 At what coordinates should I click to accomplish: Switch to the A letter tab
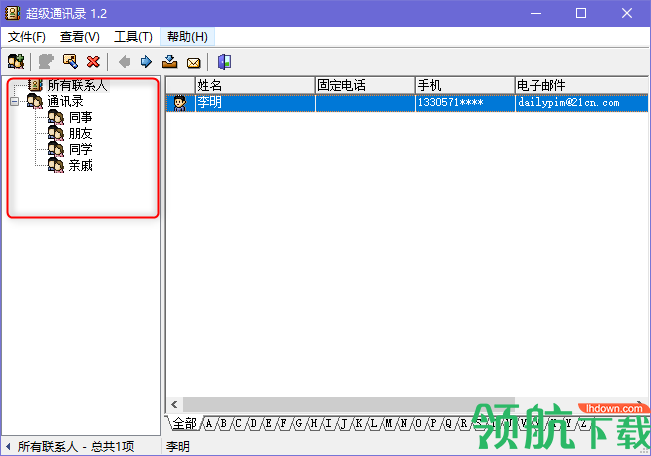coord(209,424)
